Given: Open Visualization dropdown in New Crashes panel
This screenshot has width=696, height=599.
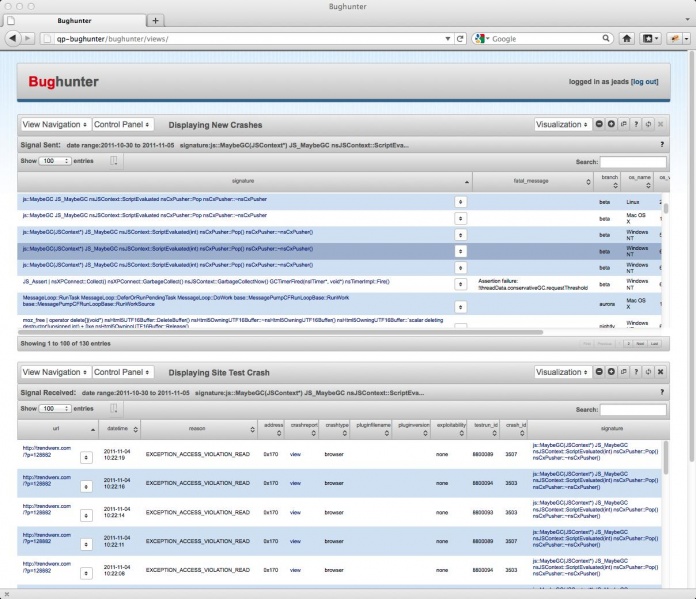Looking at the screenshot, I should [562, 124].
